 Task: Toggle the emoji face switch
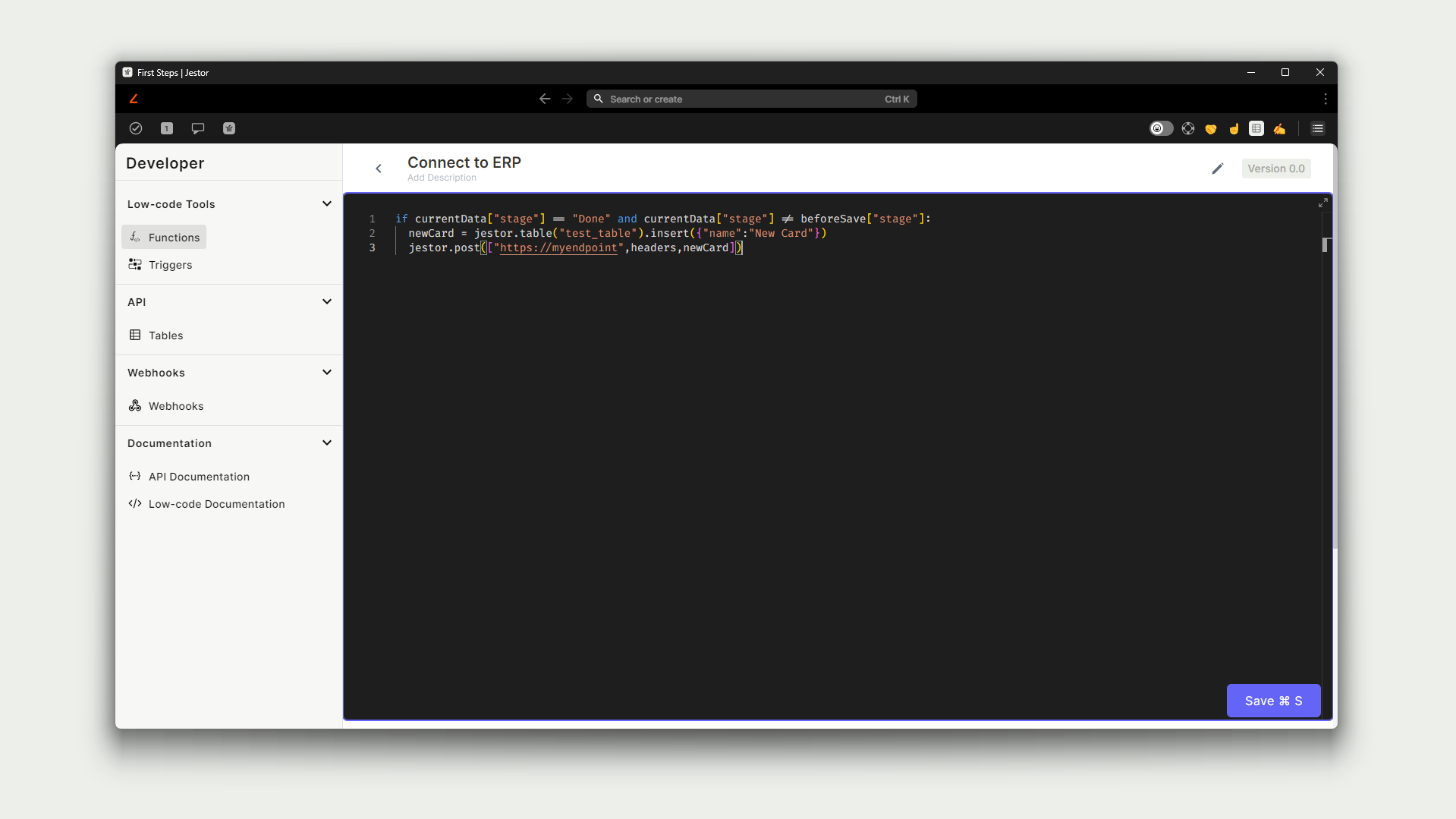coord(1161,128)
